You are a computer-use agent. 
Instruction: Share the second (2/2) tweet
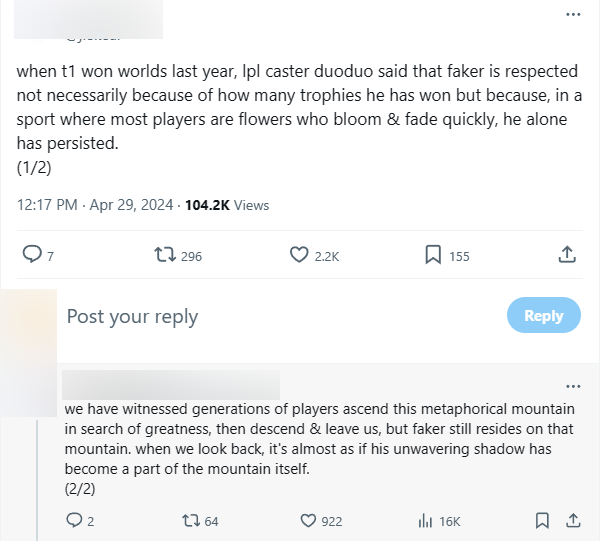click(x=574, y=520)
